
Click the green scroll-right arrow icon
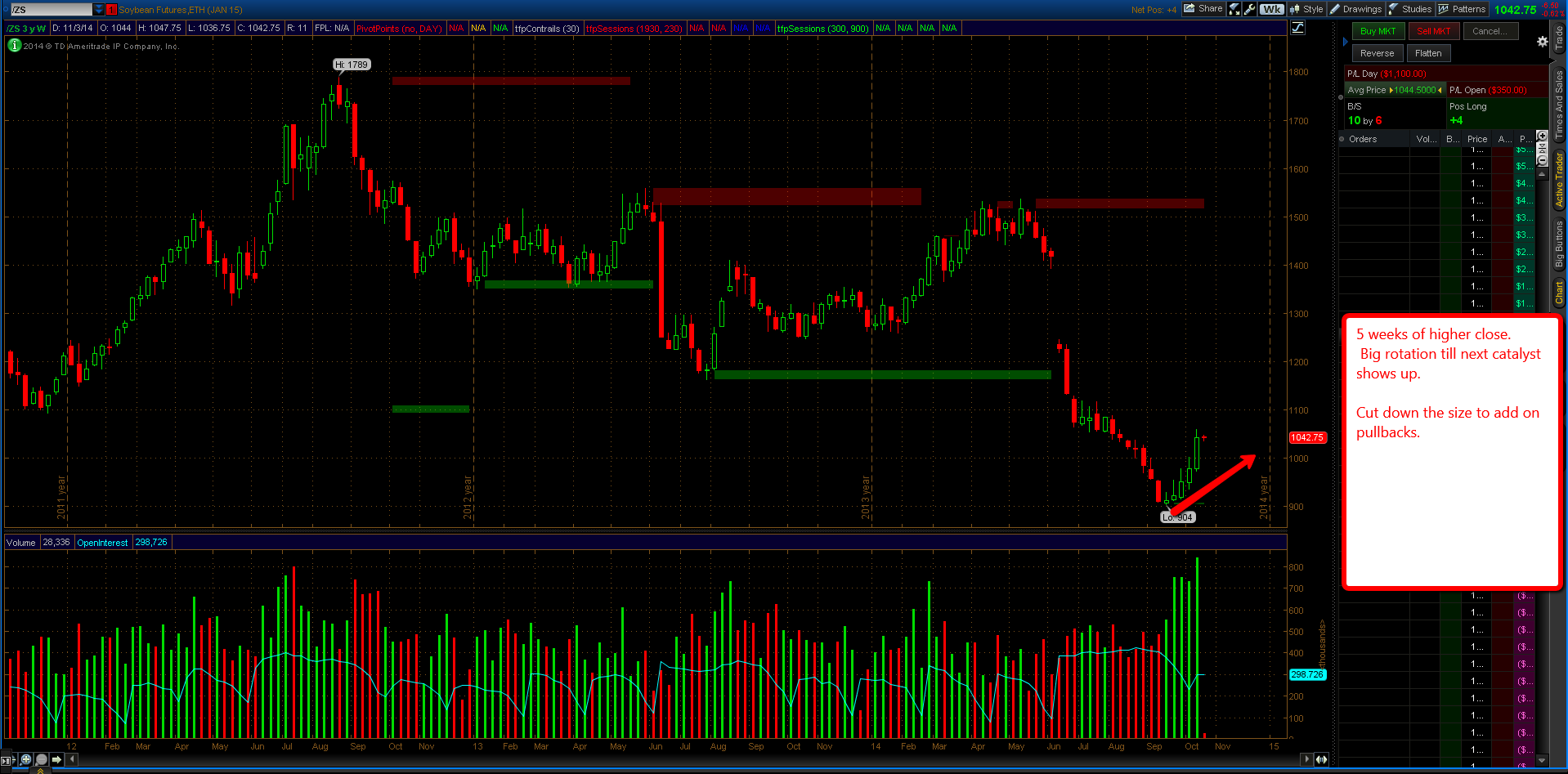56,759
